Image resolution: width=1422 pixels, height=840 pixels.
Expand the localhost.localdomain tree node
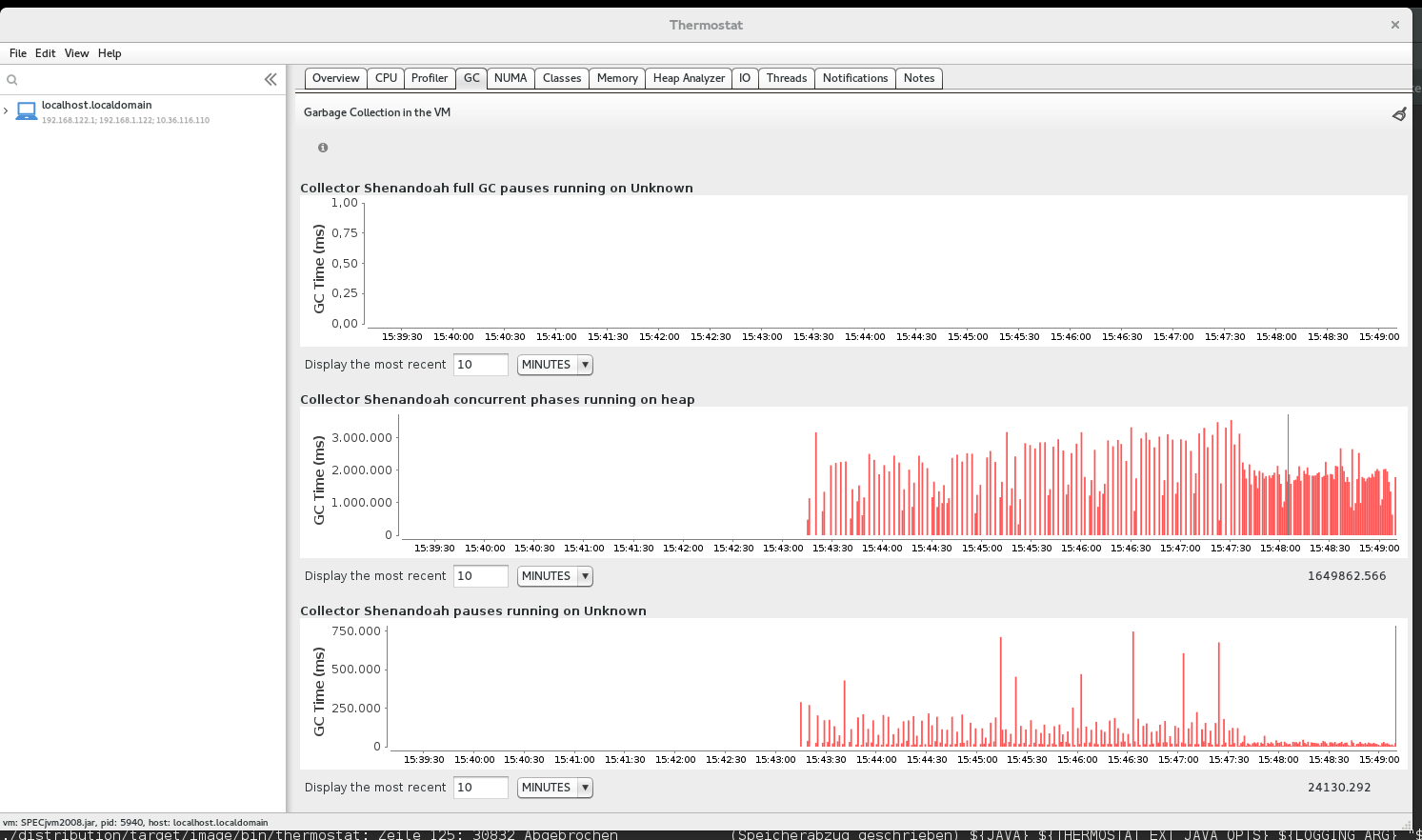click(6, 111)
